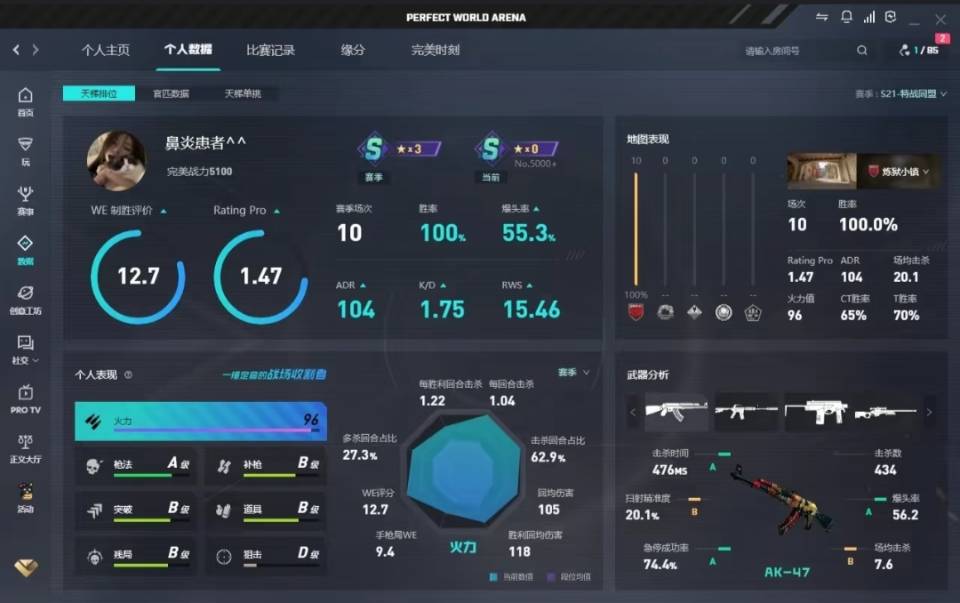This screenshot has height=603, width=960.
Task: Click the Inferno map preview image
Action: pyautogui.click(x=822, y=171)
